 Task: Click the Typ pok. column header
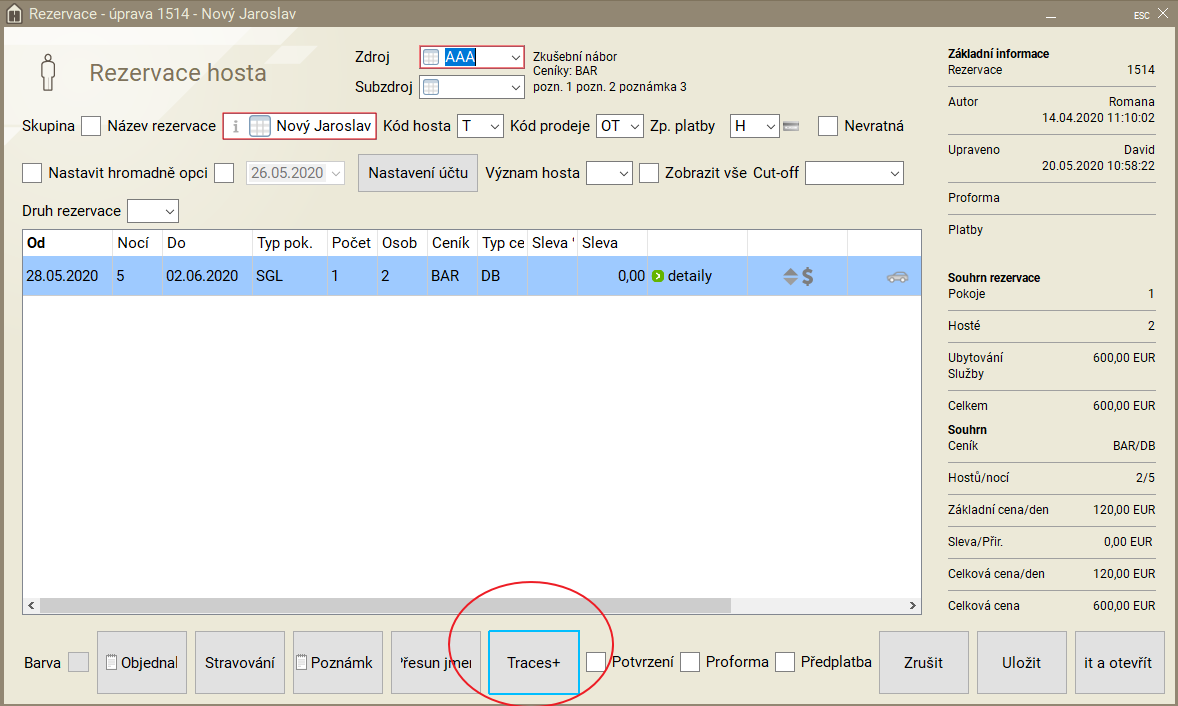click(x=285, y=243)
